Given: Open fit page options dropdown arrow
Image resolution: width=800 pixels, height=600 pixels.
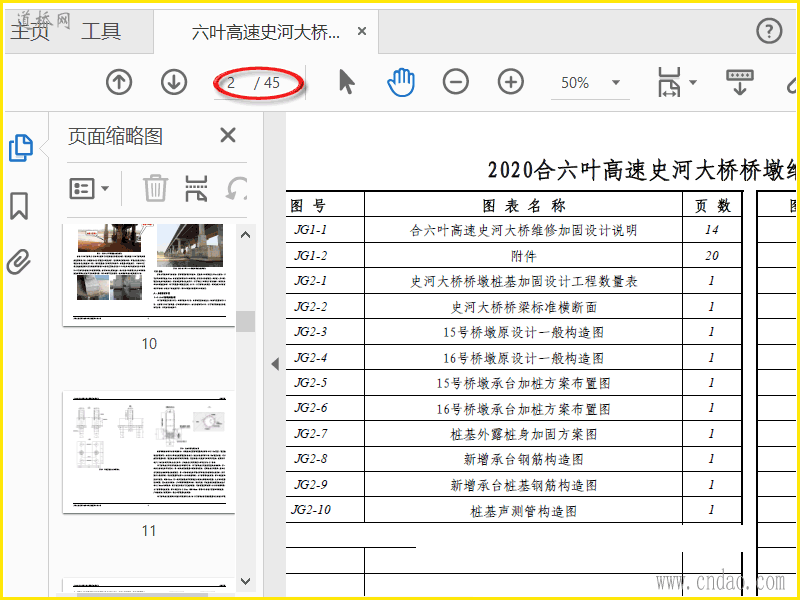Looking at the screenshot, I should 692,83.
